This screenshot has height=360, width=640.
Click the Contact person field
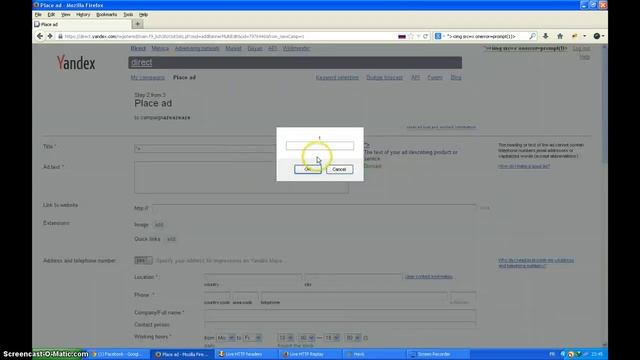pyautogui.click(x=340, y=324)
